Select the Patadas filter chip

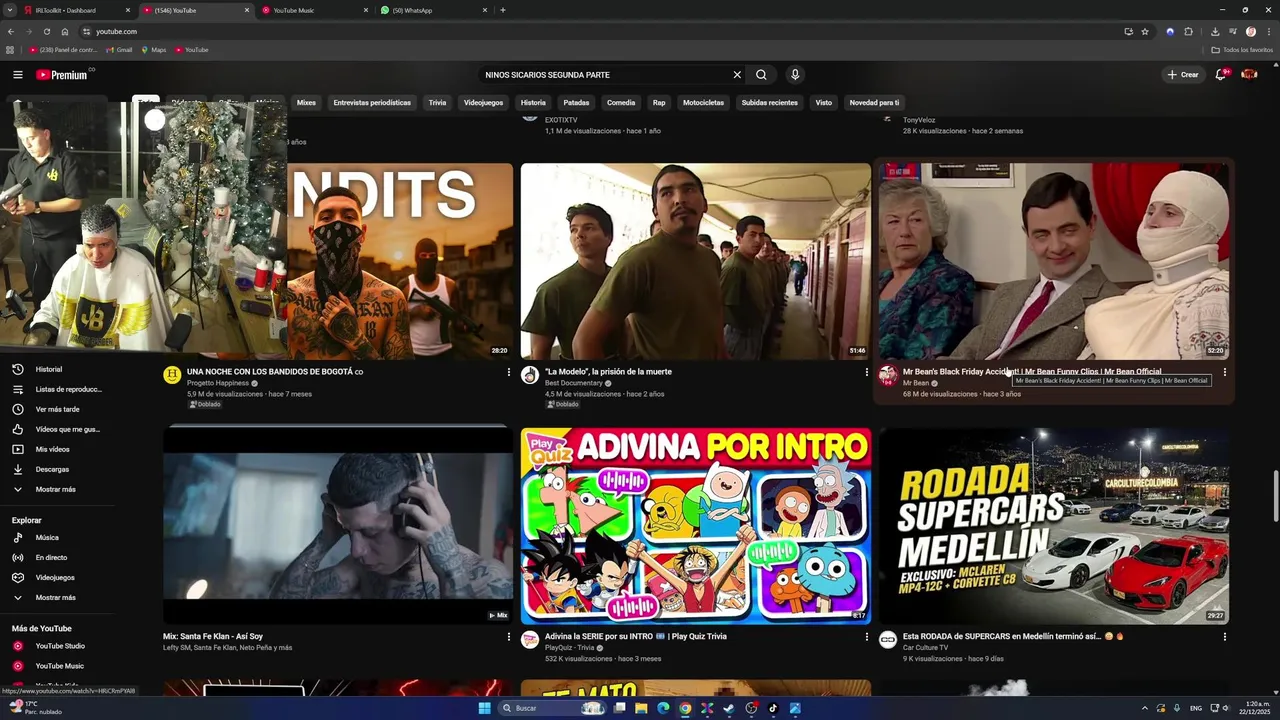click(576, 102)
